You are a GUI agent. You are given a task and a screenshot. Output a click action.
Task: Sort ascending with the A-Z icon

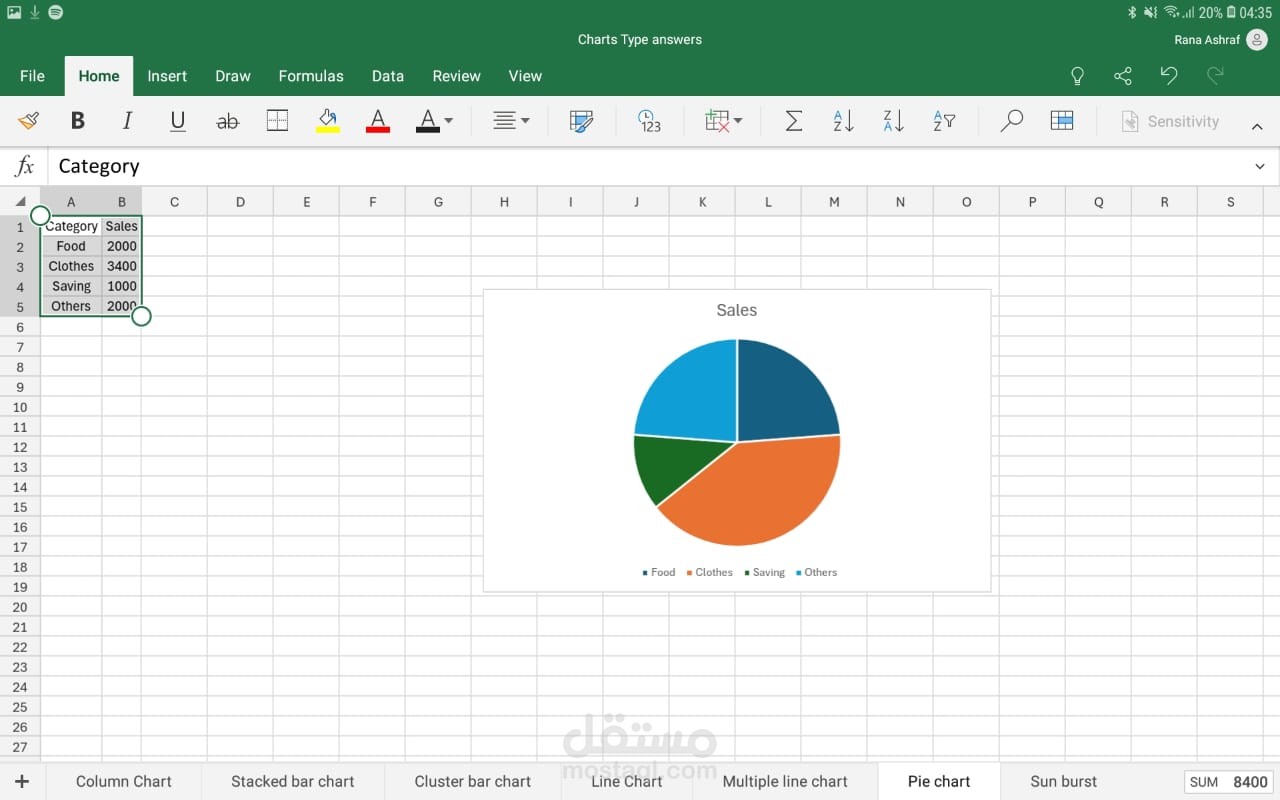[x=843, y=121]
